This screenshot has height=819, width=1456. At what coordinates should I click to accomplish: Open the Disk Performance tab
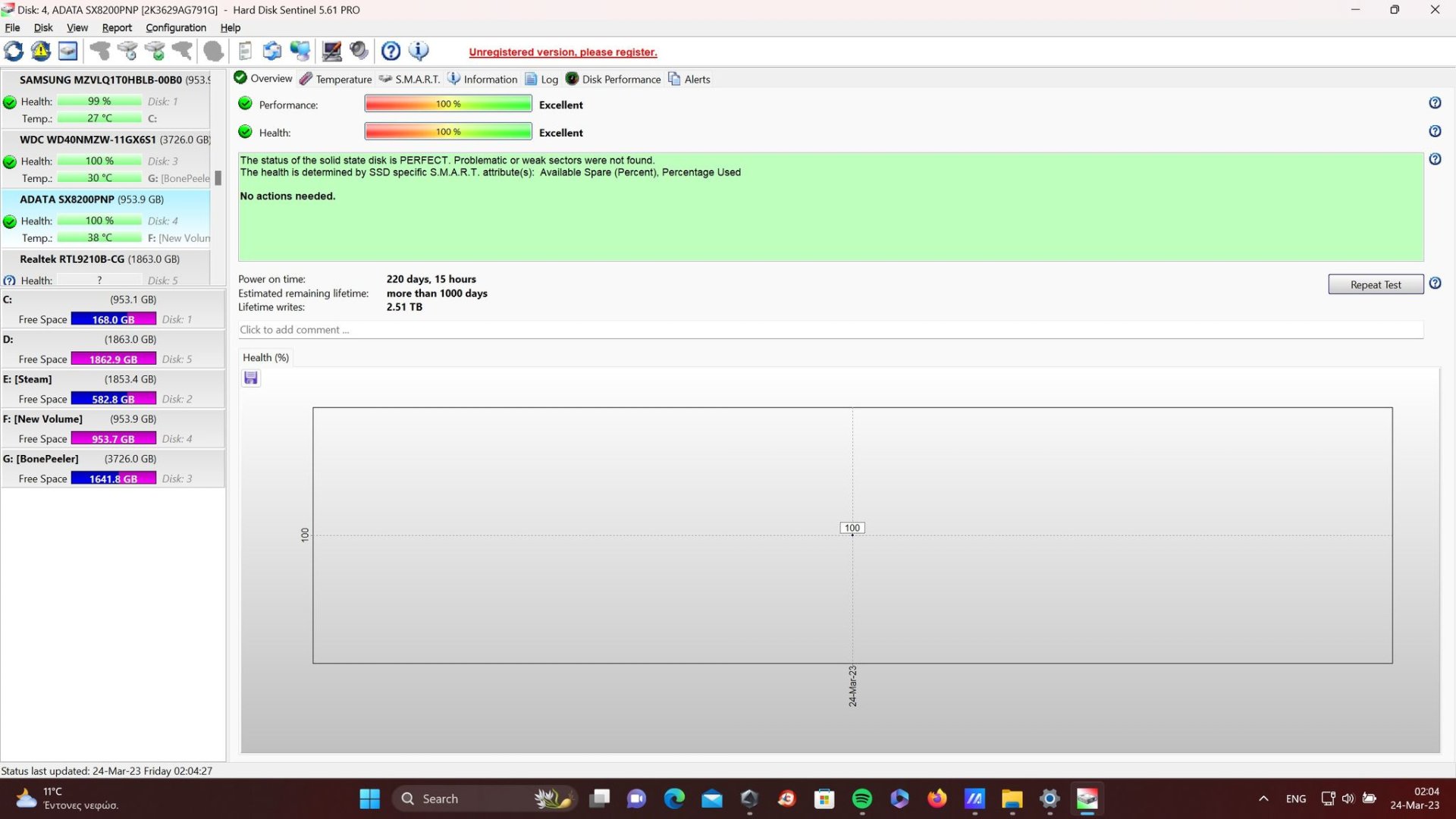click(x=613, y=79)
